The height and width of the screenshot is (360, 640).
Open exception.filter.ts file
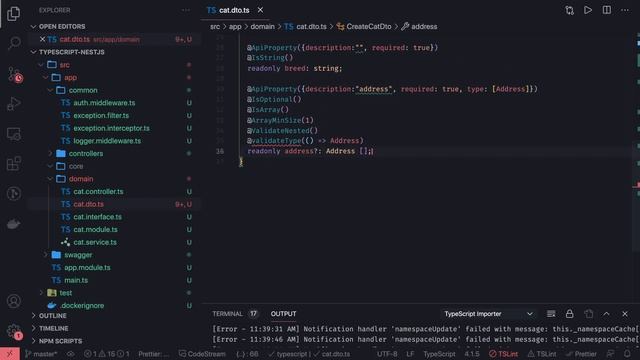101,116
